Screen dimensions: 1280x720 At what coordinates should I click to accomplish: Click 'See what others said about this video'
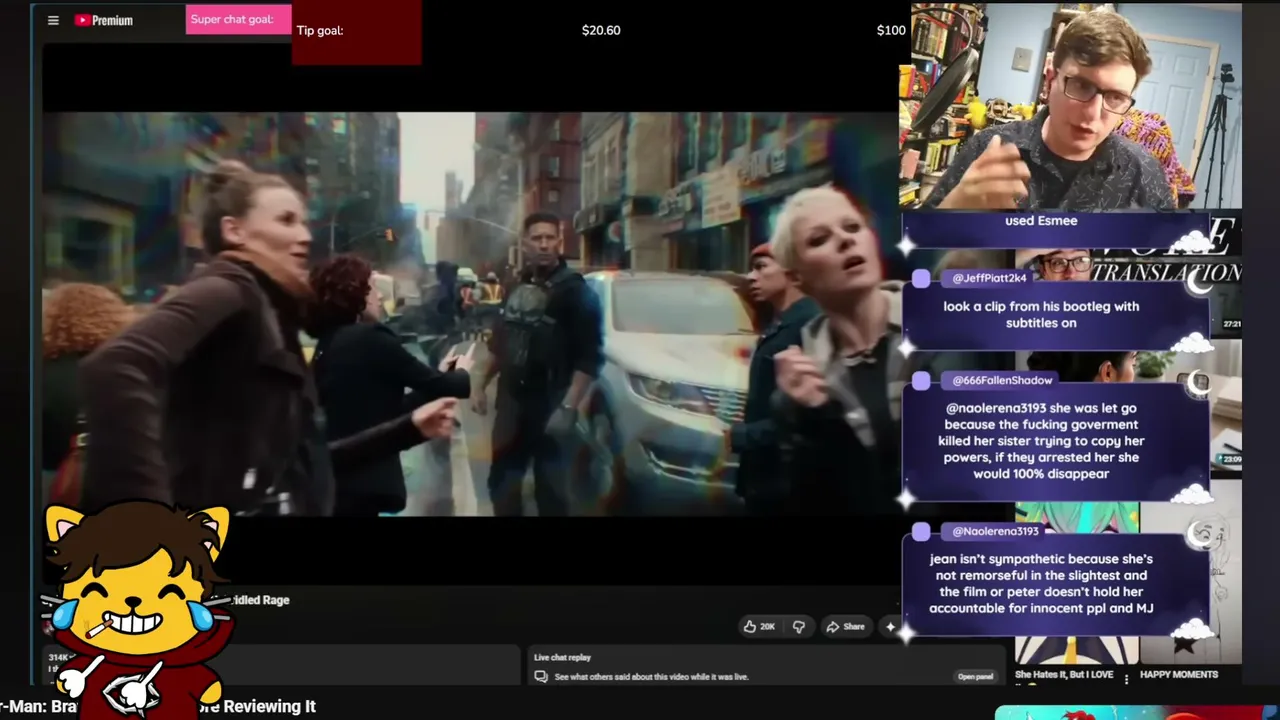651,677
